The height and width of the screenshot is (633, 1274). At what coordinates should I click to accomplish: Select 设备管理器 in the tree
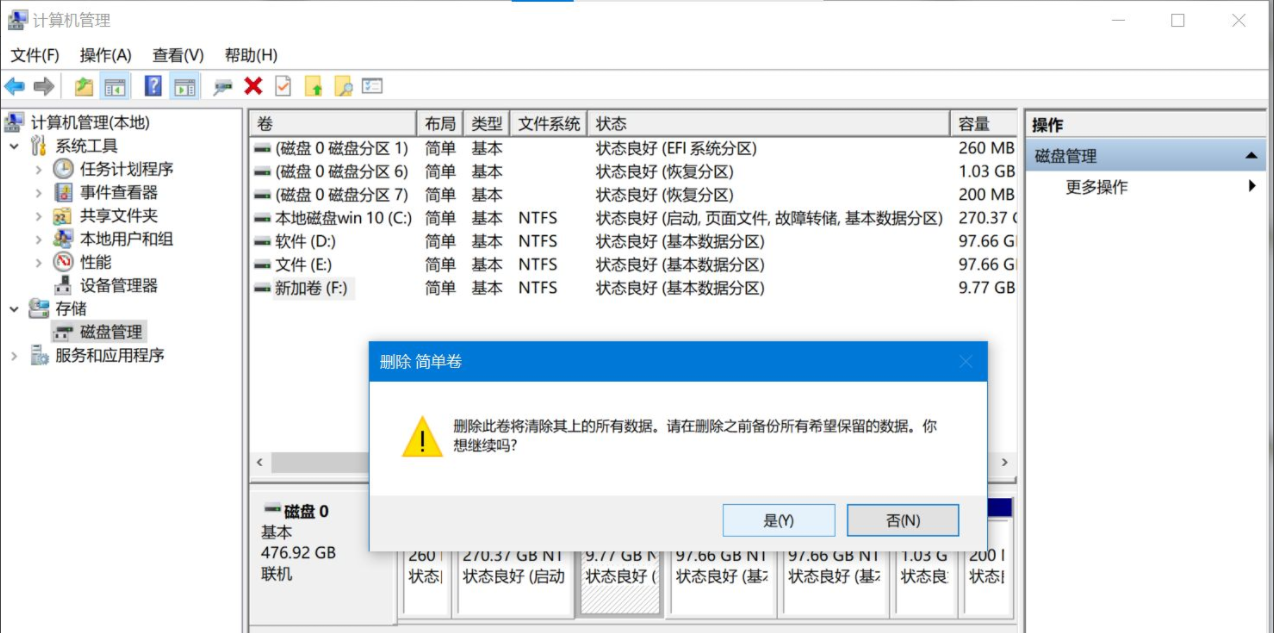[x=118, y=286]
